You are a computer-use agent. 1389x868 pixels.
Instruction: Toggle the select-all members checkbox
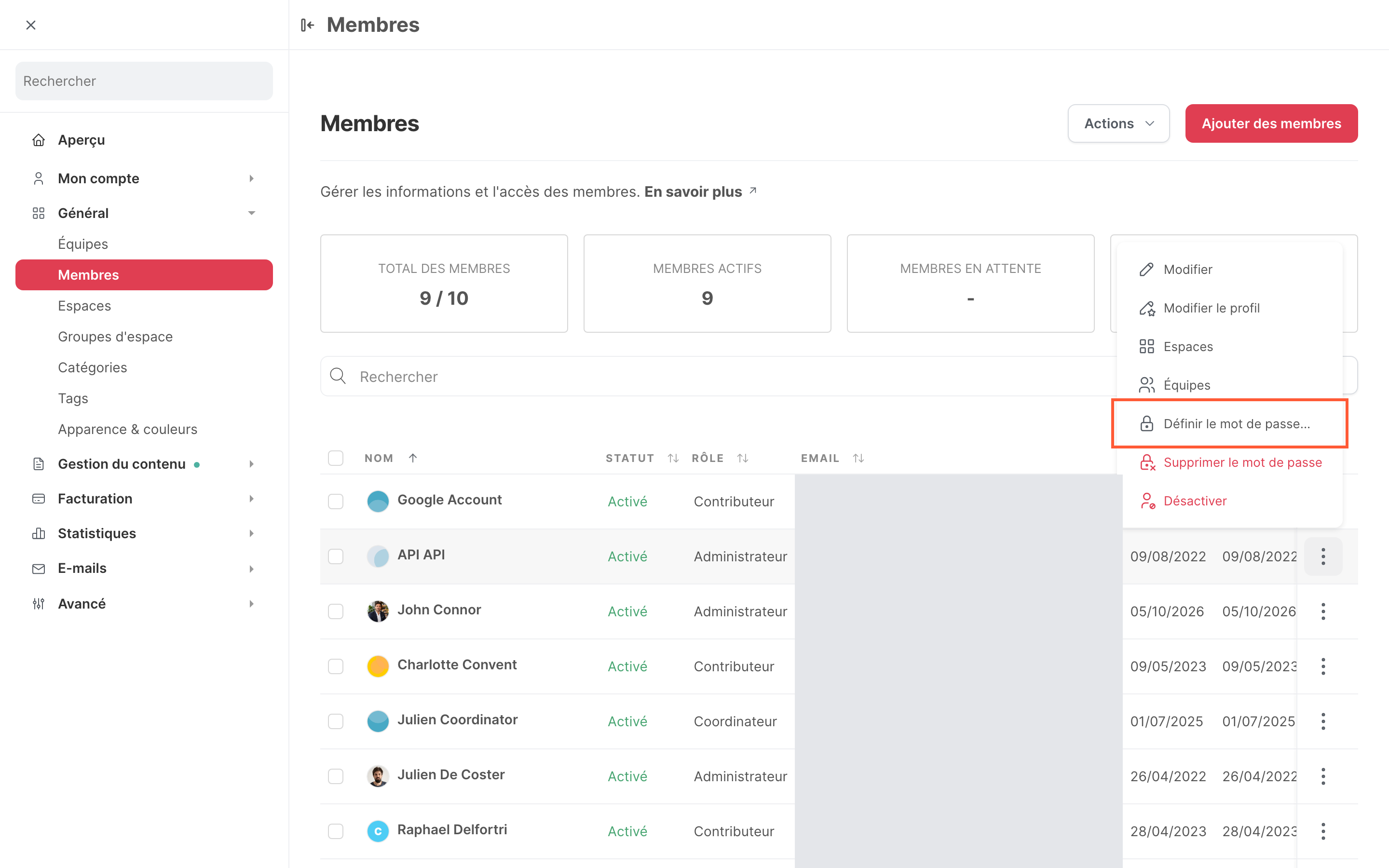[336, 458]
